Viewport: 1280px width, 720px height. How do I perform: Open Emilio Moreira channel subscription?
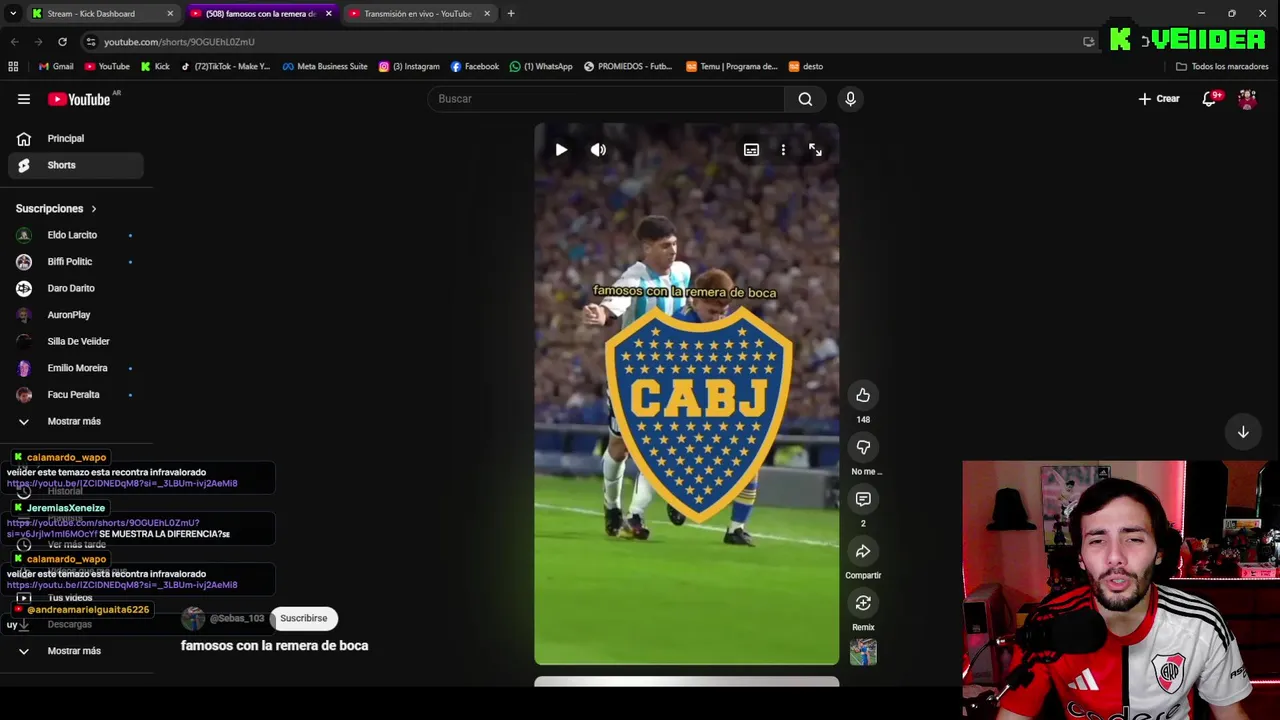pos(76,368)
